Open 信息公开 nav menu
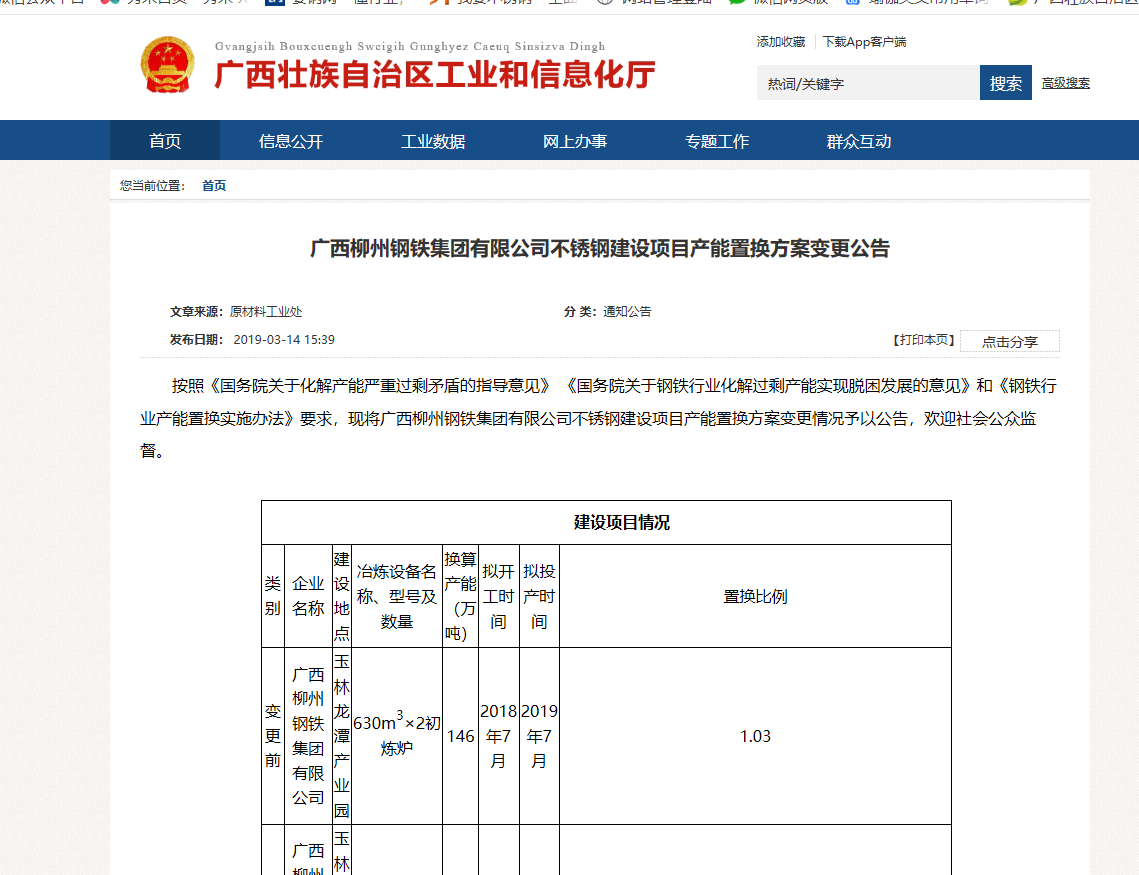The width and height of the screenshot is (1139, 875). 291,141
